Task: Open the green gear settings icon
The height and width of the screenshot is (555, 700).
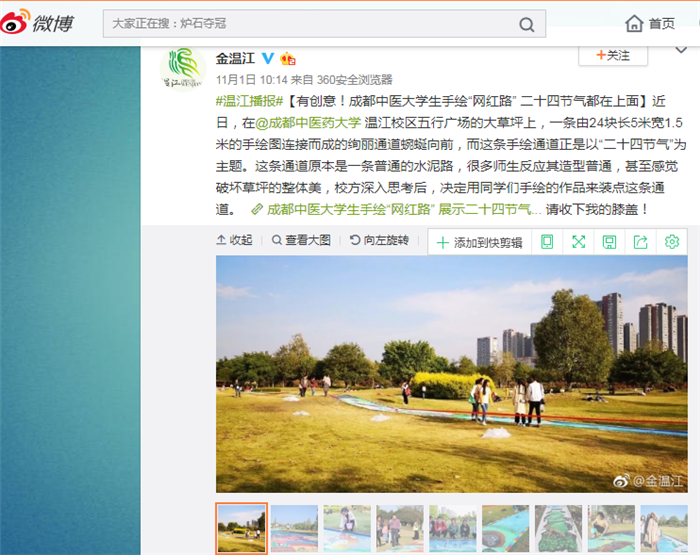Action: pyautogui.click(x=672, y=241)
